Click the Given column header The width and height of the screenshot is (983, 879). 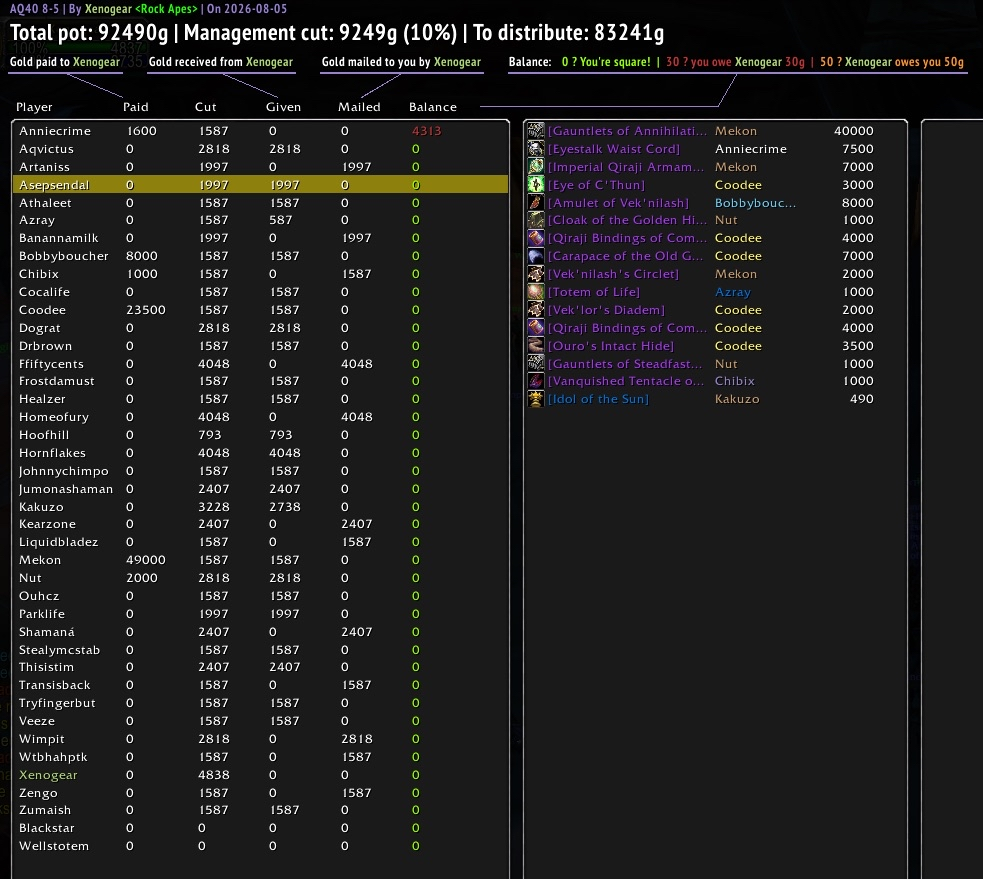click(x=283, y=107)
